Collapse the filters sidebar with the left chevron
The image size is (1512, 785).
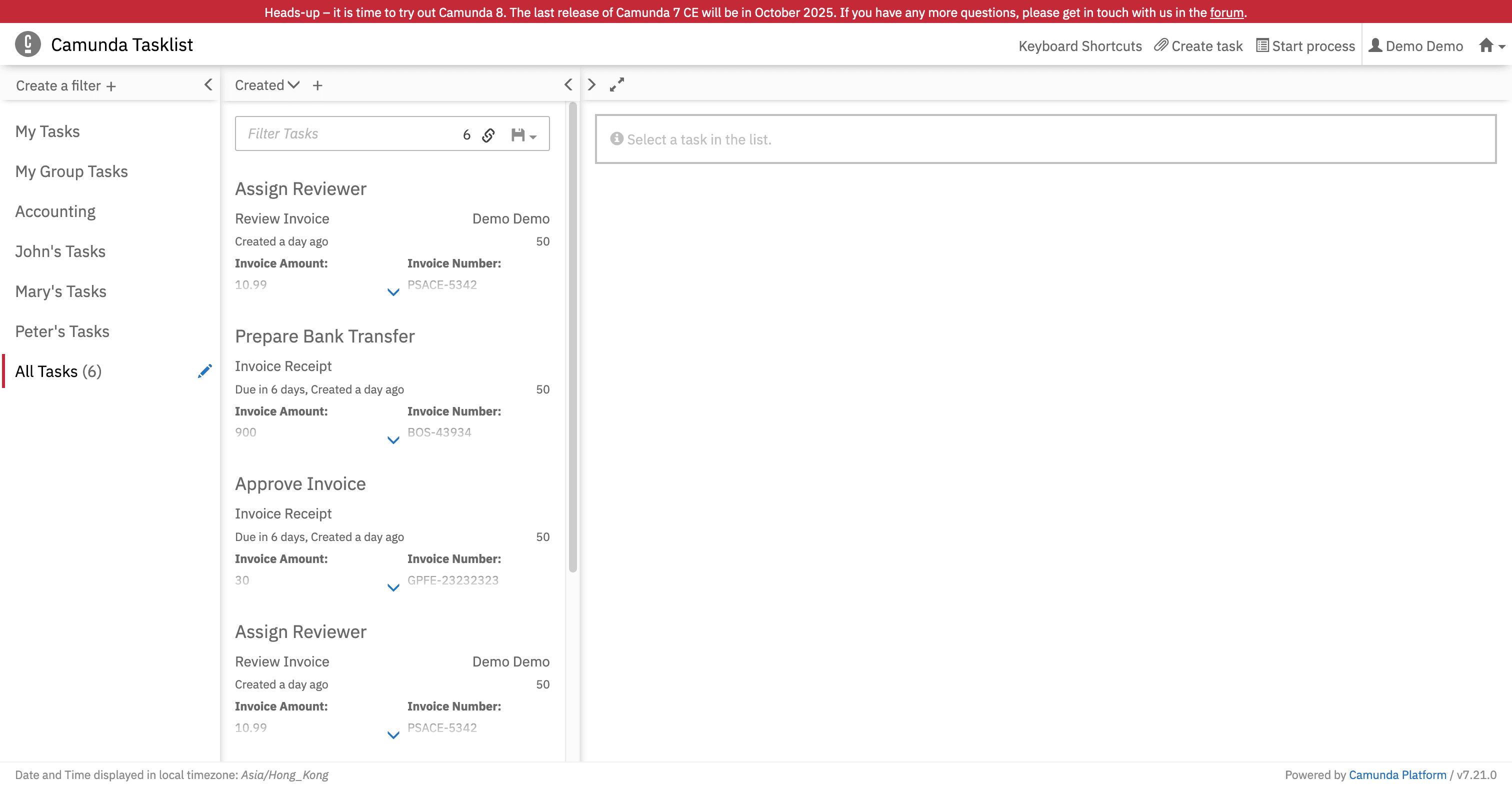(208, 84)
